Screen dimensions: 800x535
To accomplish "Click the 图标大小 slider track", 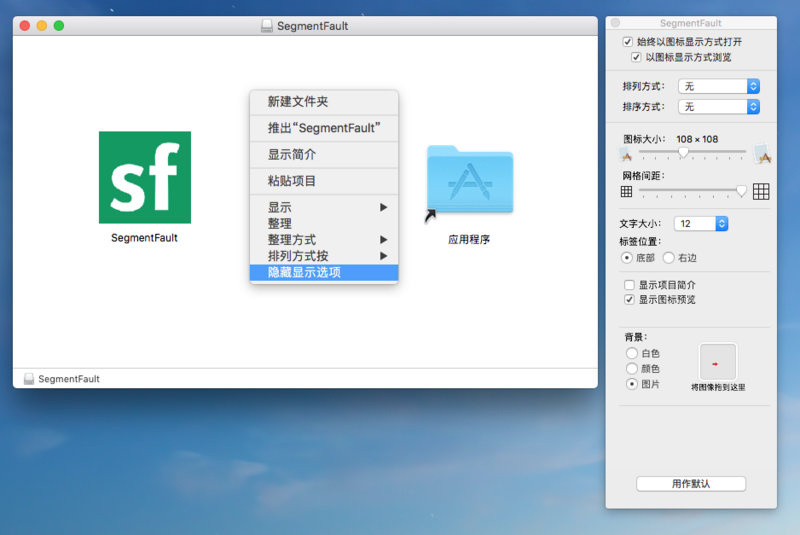I will [x=692, y=152].
